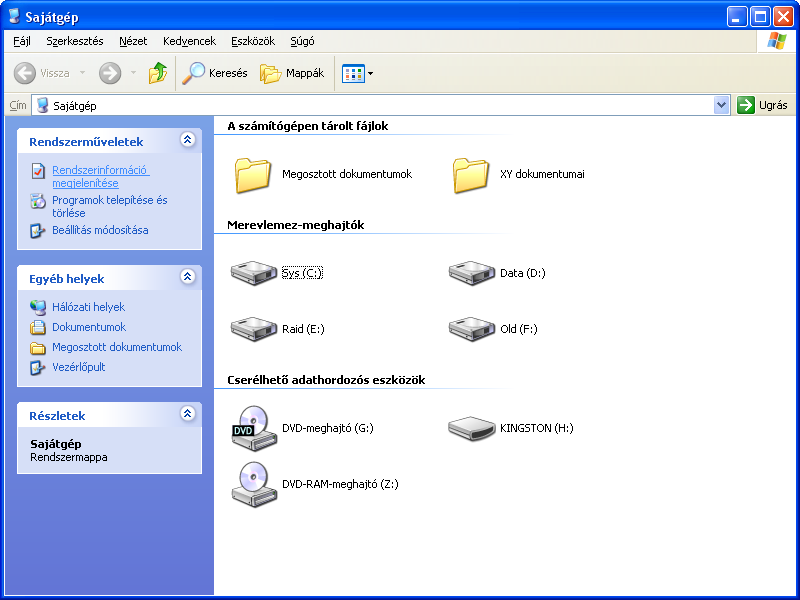Open the Kedvencek menu
The width and height of the screenshot is (800, 600).
click(189, 41)
